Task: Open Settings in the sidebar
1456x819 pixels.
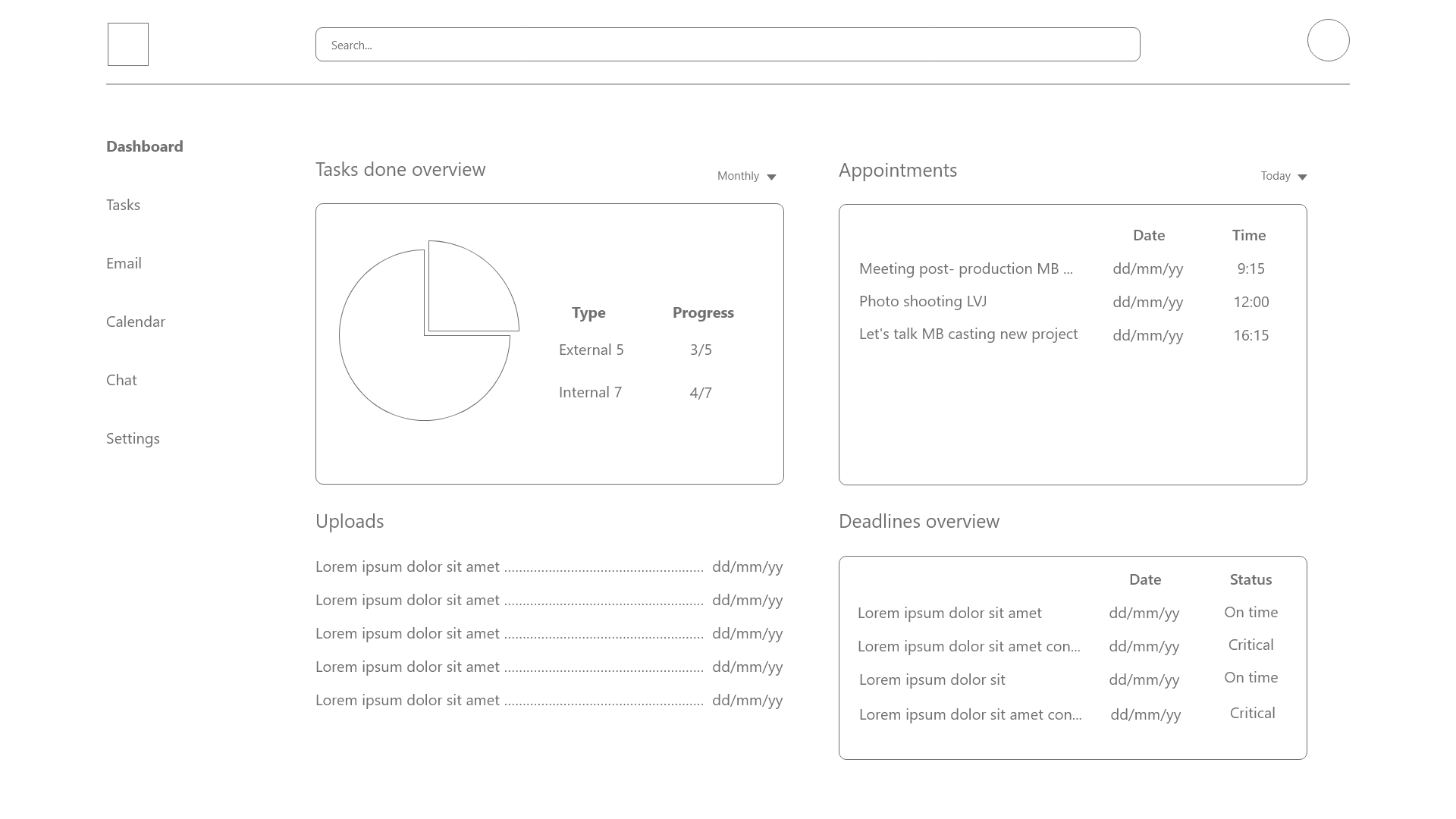Action: [133, 438]
